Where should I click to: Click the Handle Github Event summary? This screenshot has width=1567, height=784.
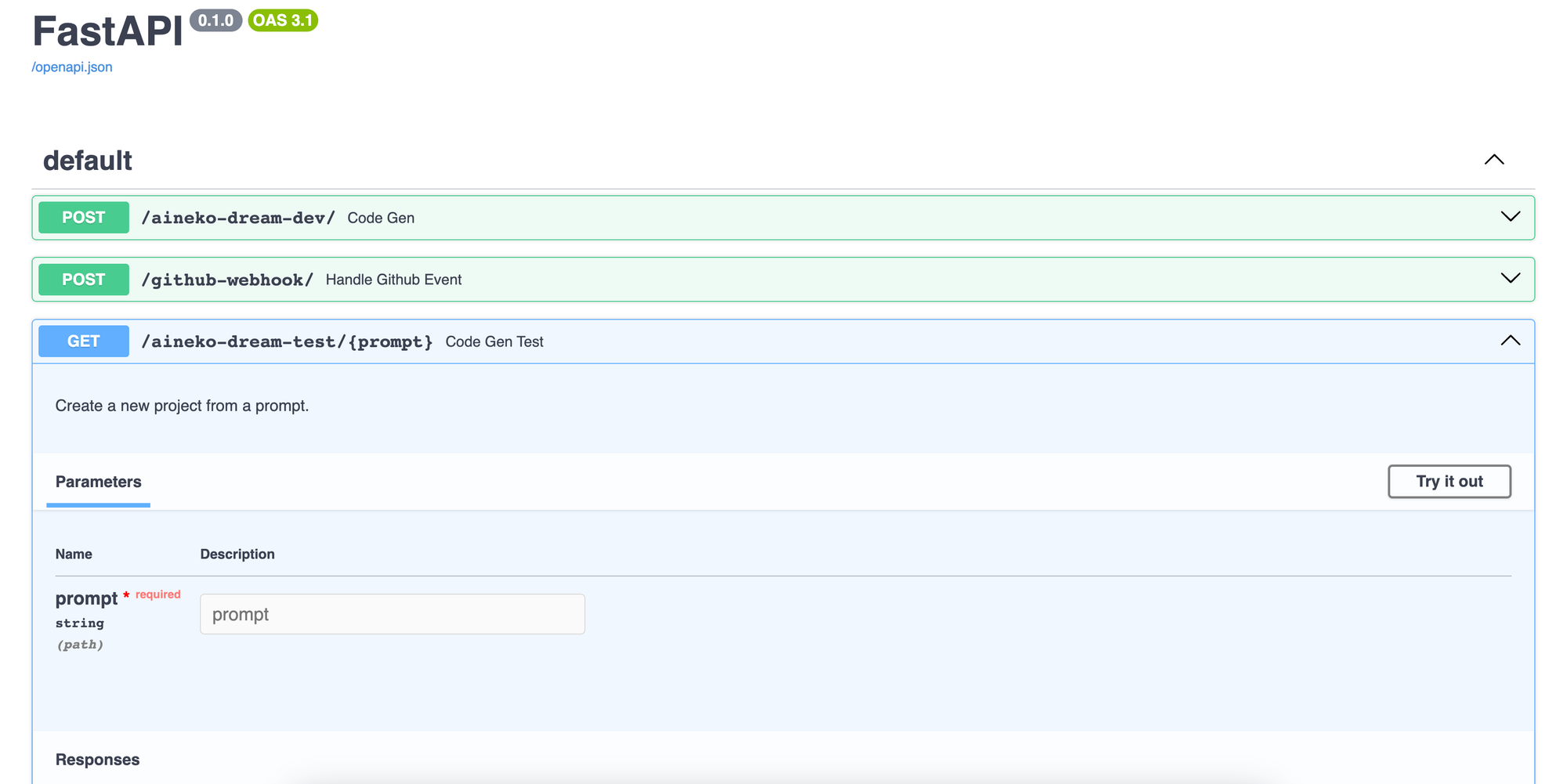[393, 280]
